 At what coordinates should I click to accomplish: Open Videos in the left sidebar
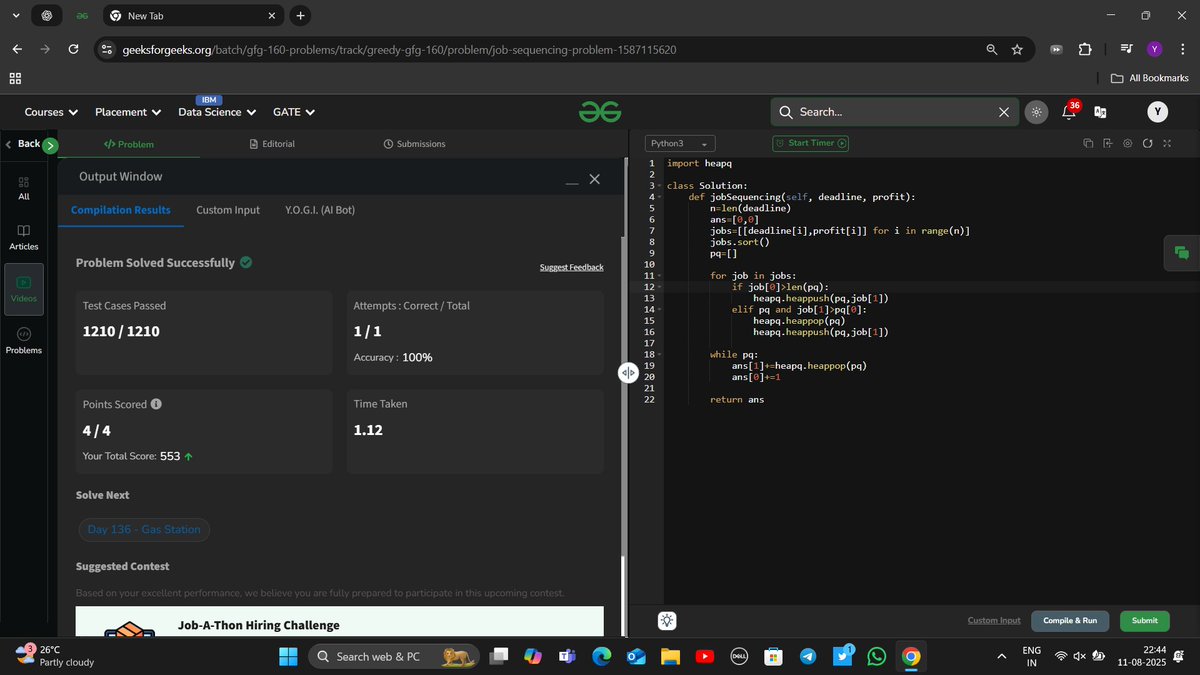click(x=24, y=290)
